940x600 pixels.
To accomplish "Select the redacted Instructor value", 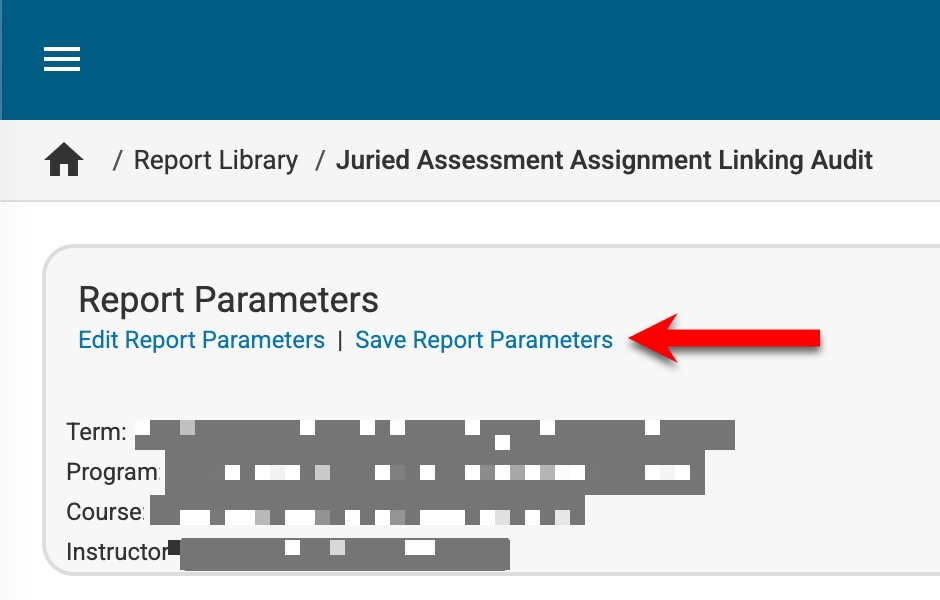I will [345, 553].
